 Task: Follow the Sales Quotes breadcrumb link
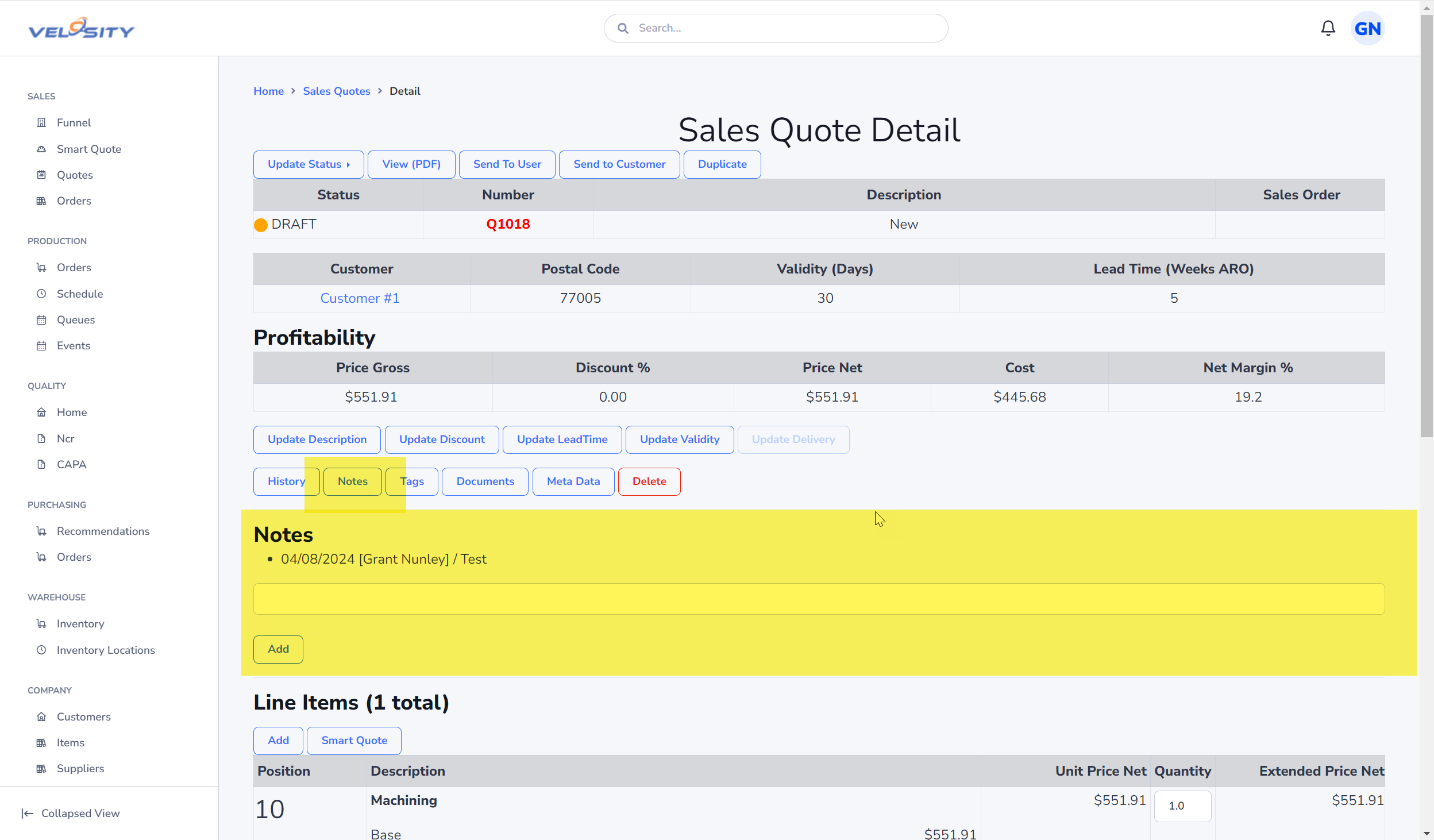coord(337,91)
